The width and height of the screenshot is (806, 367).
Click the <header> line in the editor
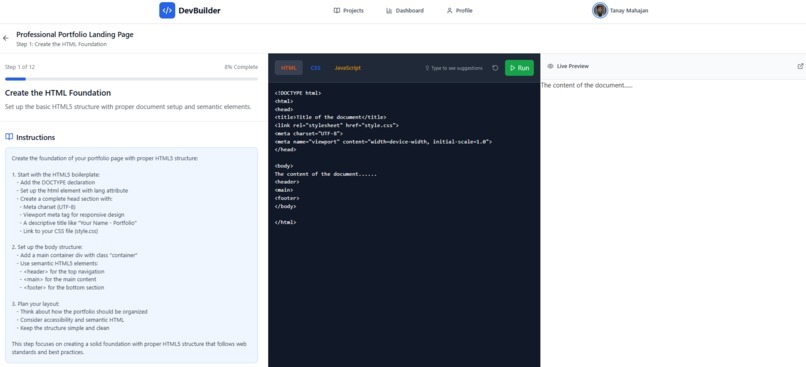click(287, 182)
